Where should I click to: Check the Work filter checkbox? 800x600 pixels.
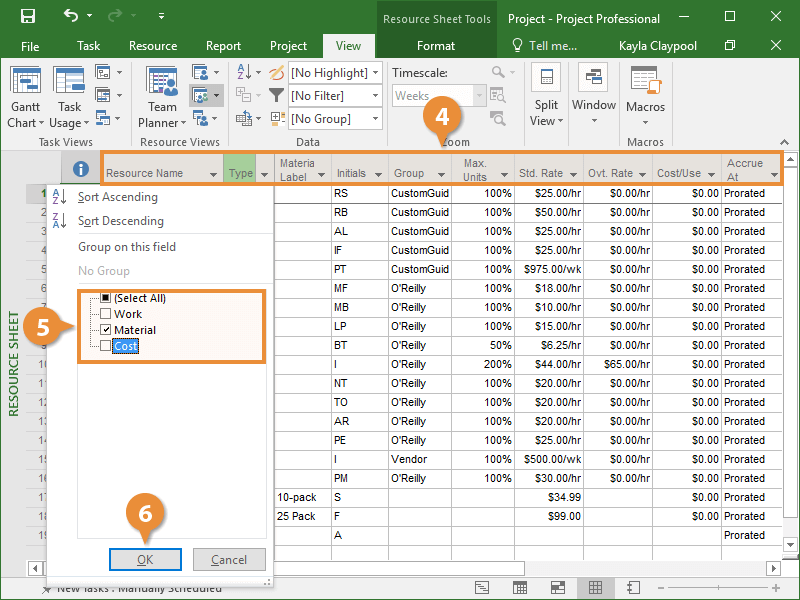[x=106, y=314]
